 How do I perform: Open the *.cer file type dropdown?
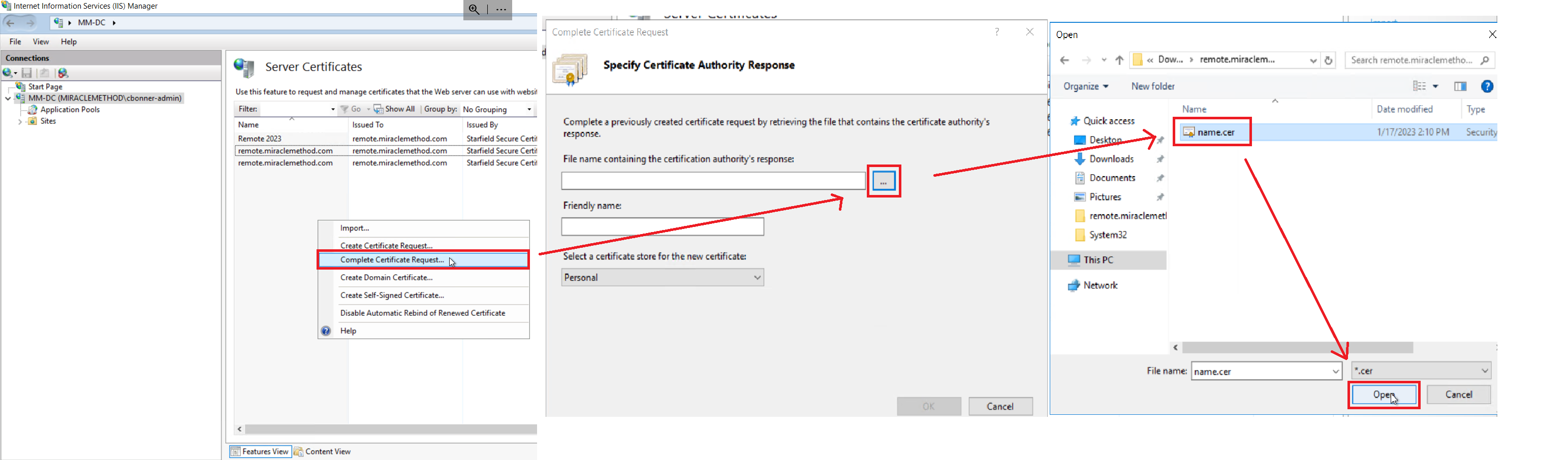[1421, 371]
